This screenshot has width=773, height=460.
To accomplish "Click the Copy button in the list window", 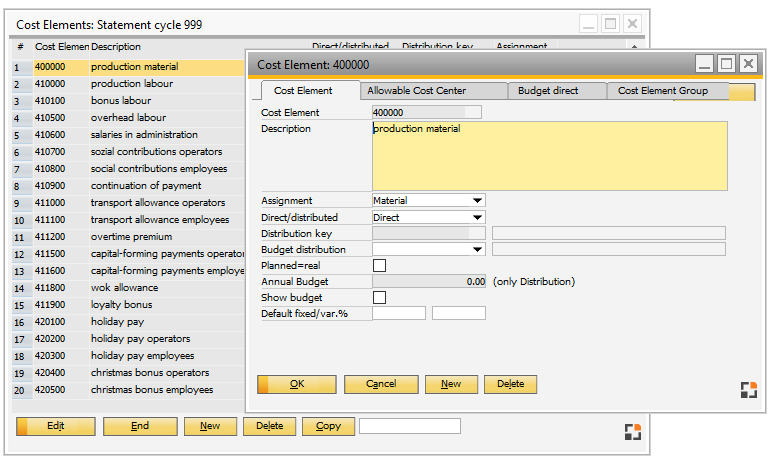I will click(328, 426).
